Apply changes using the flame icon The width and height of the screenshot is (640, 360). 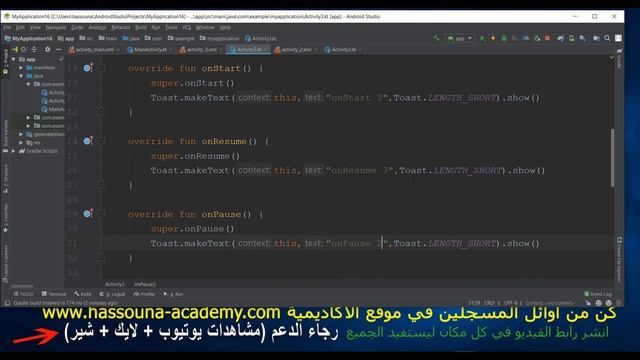[493, 38]
